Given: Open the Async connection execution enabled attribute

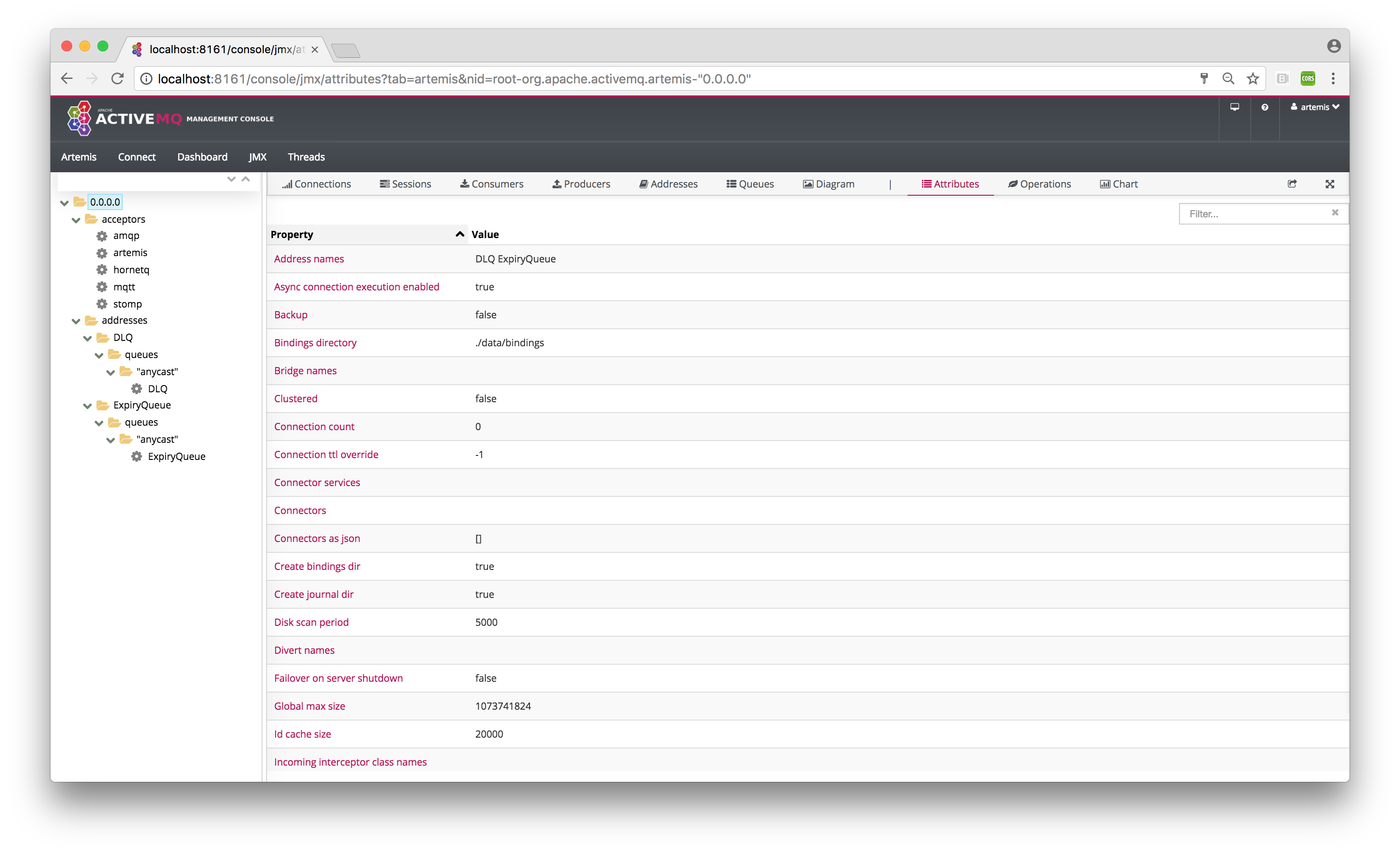Looking at the screenshot, I should [356, 286].
